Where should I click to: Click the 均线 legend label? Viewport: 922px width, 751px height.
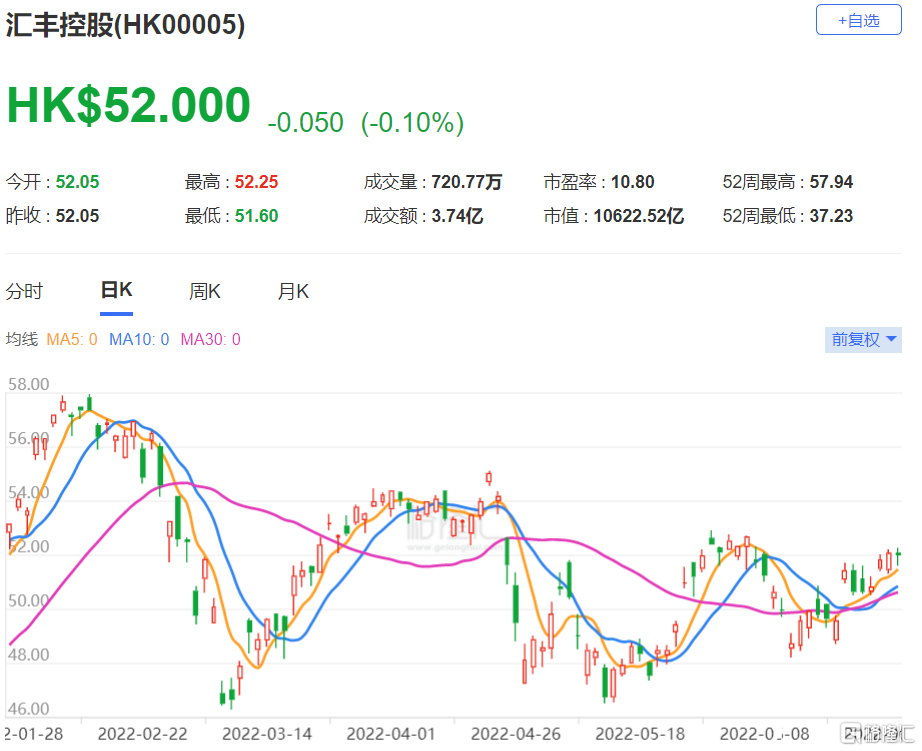pos(22,339)
